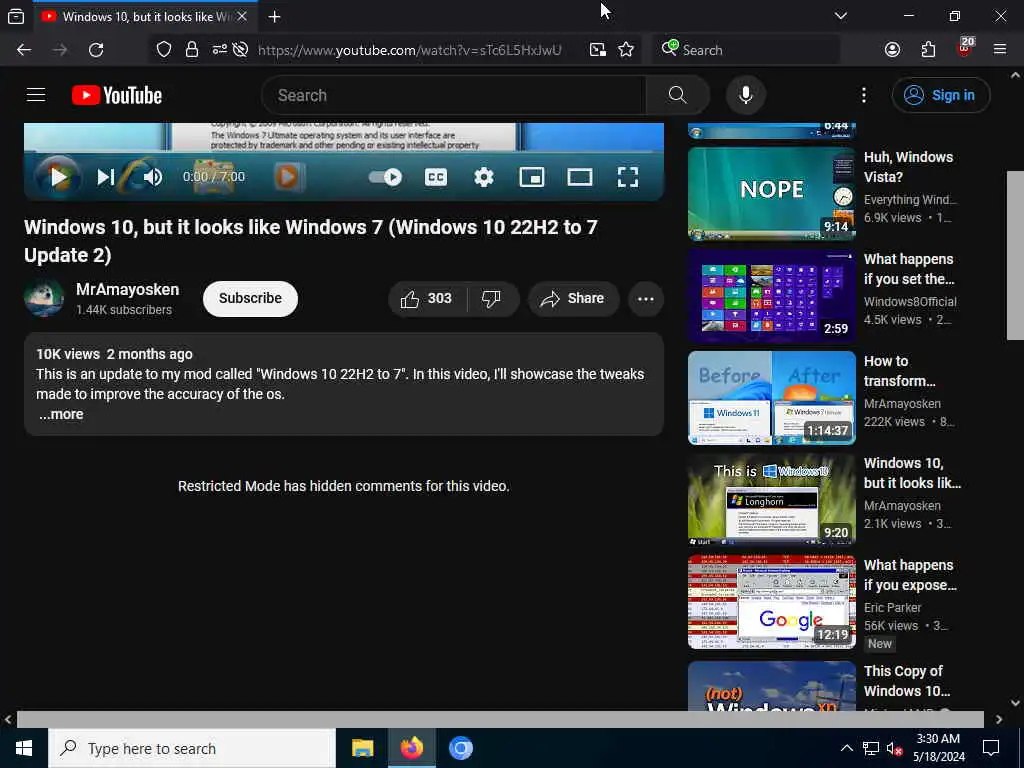
Task: Click autoplay blocked icon in address bar
Action: (240, 50)
